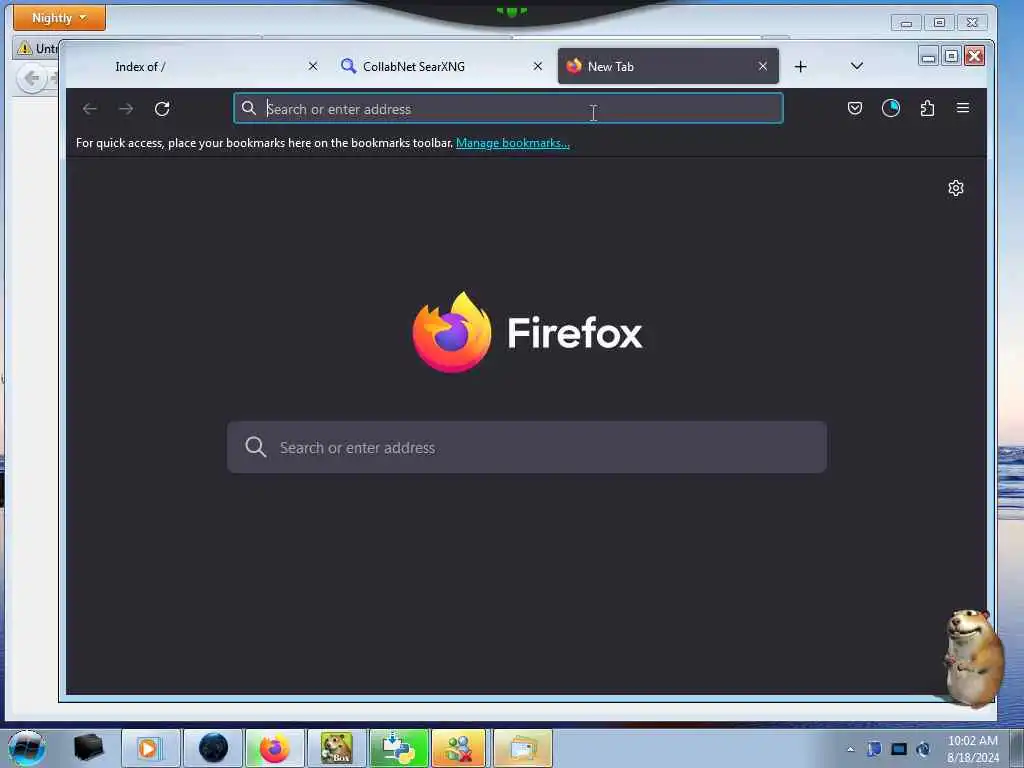The image size is (1024, 768).
Task: Go back one page in Firefox
Action: tap(90, 109)
